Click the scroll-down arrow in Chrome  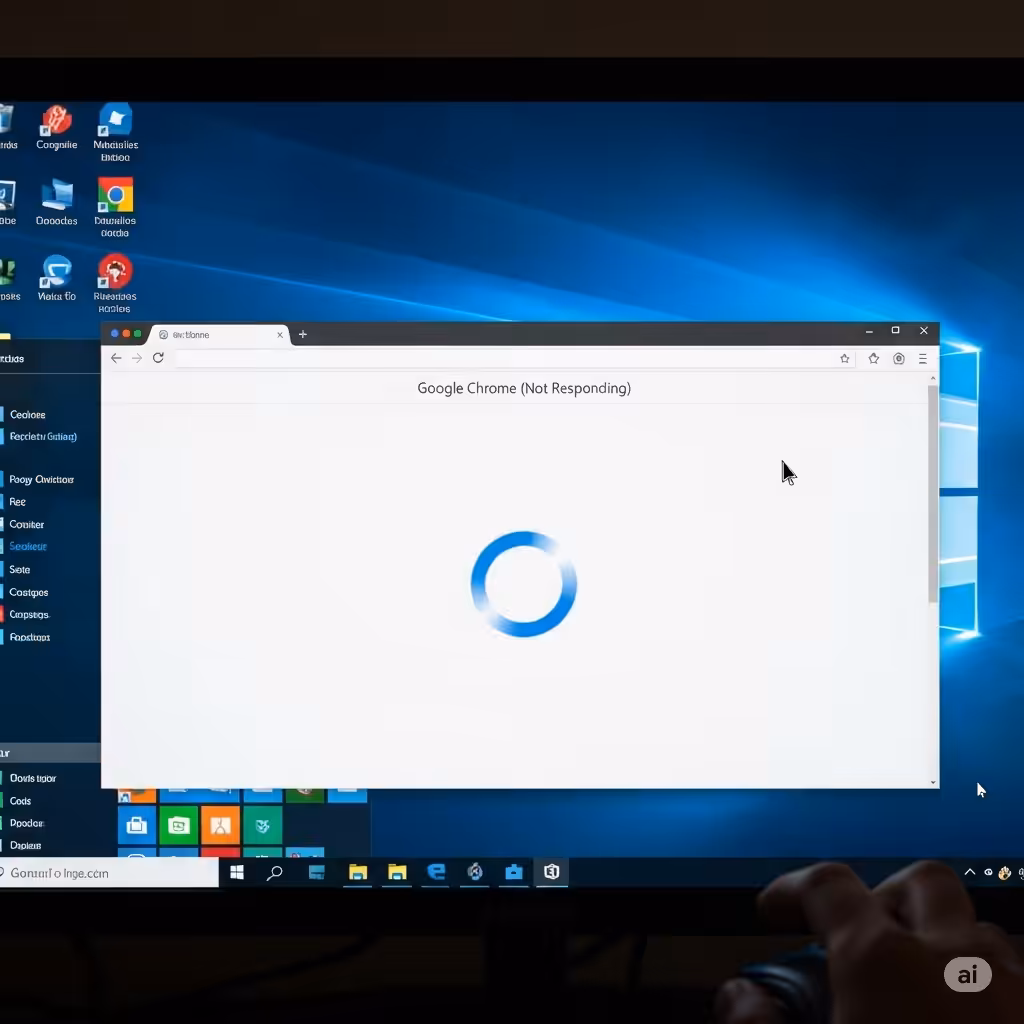[933, 782]
